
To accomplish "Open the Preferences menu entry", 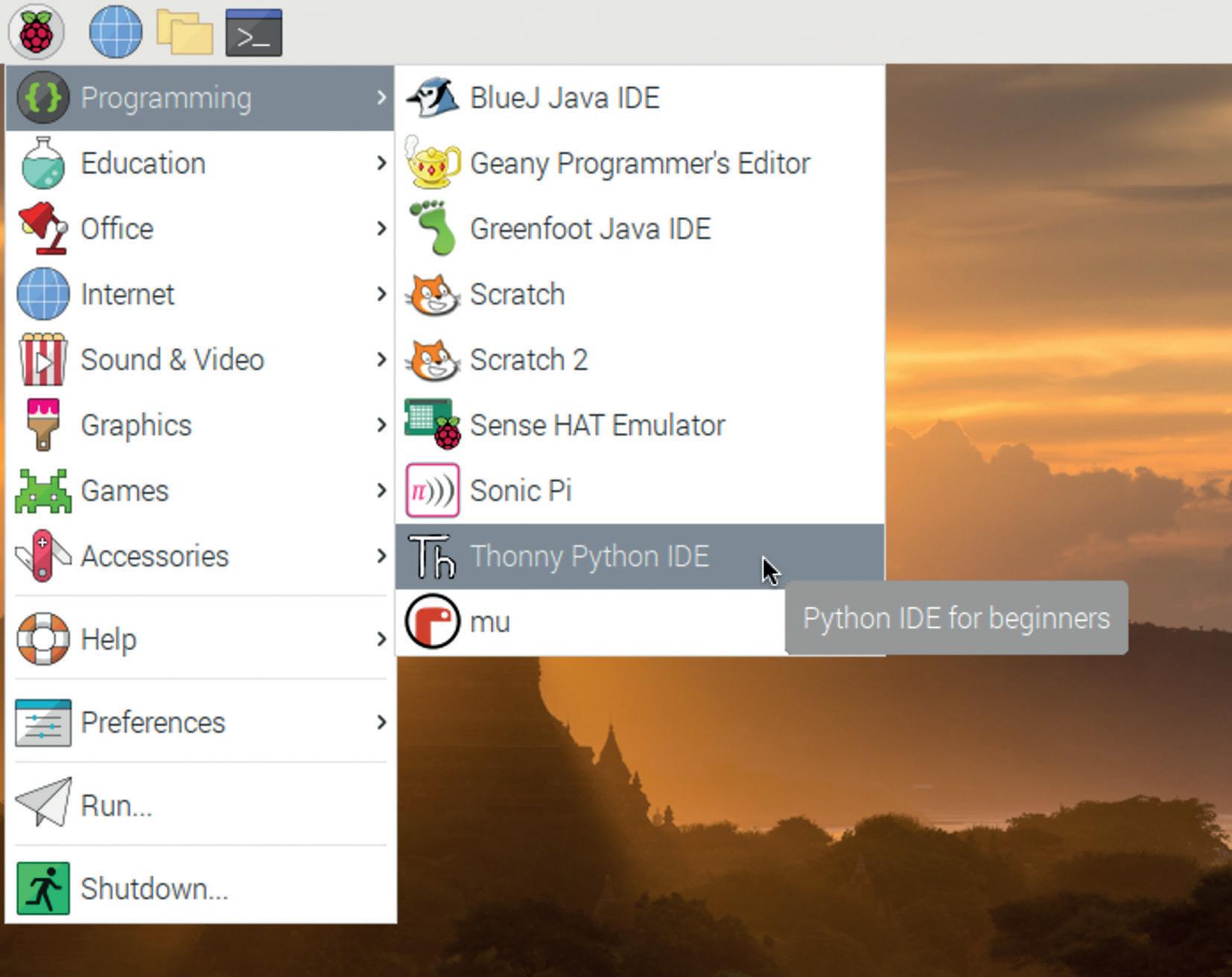I will [x=200, y=722].
